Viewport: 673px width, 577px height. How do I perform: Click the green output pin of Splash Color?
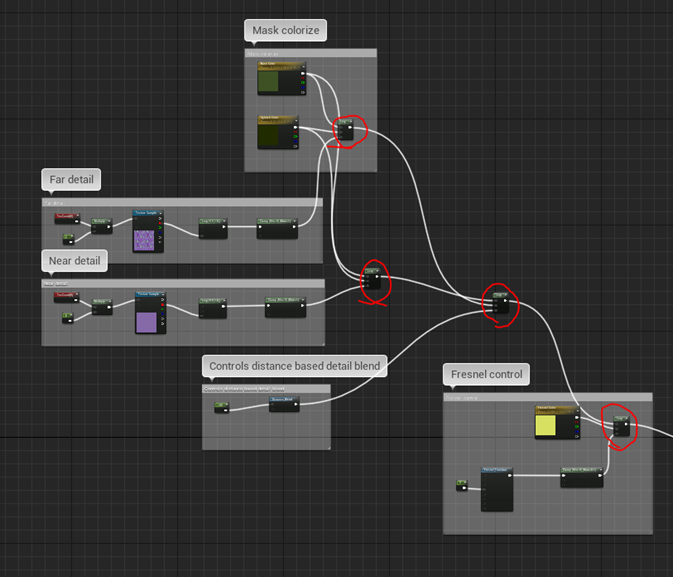pos(295,137)
